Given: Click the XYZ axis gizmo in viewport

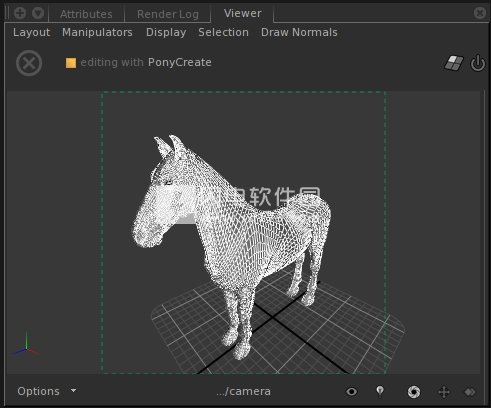Looking at the screenshot, I should 26,344.
